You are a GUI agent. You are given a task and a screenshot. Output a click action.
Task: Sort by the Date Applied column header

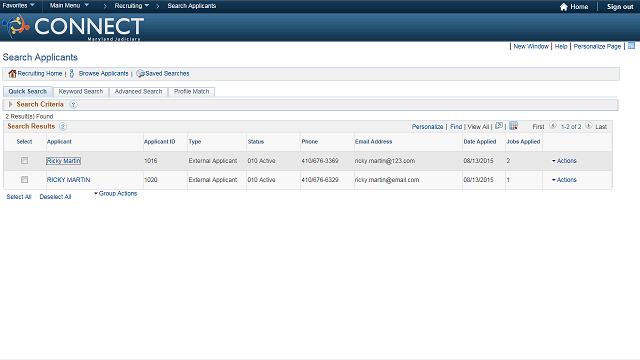pos(480,142)
